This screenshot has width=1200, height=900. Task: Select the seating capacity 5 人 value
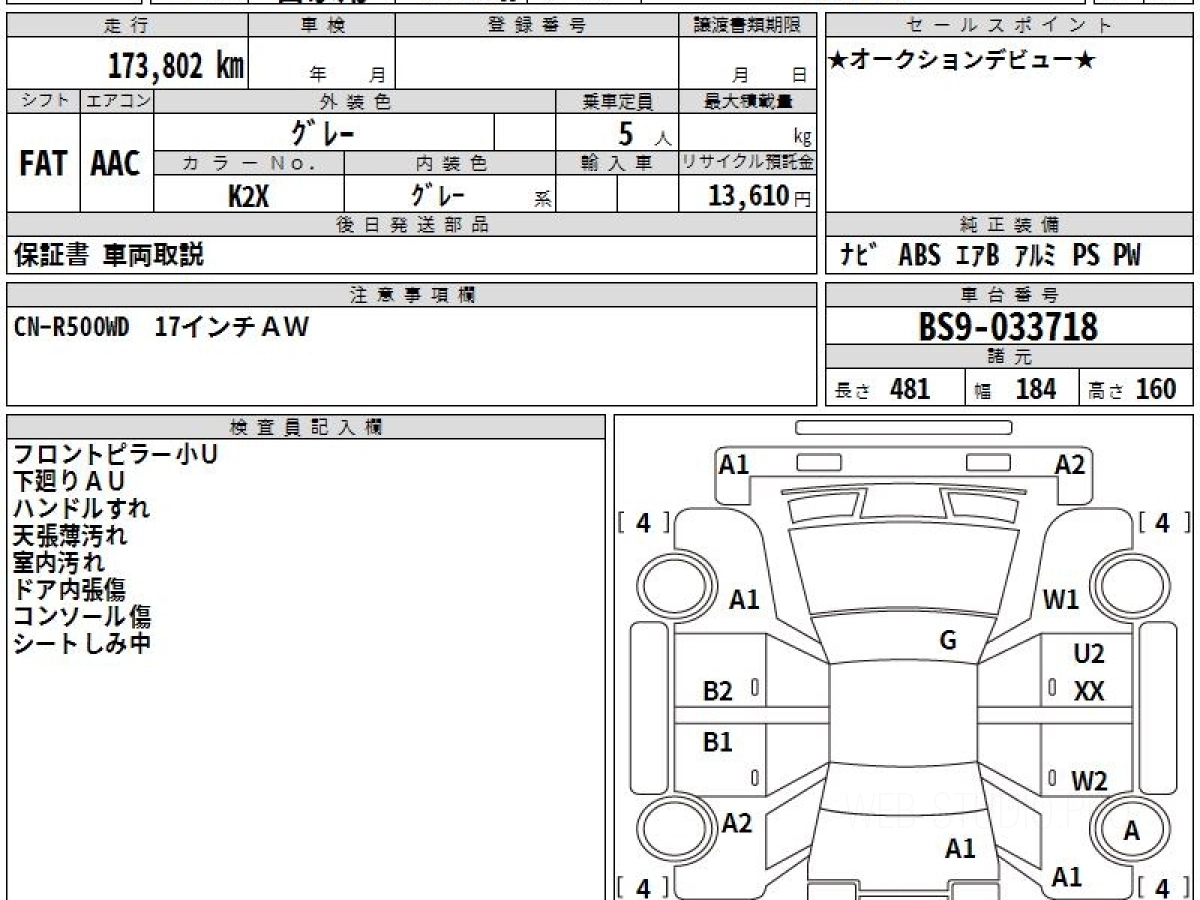(x=644, y=133)
